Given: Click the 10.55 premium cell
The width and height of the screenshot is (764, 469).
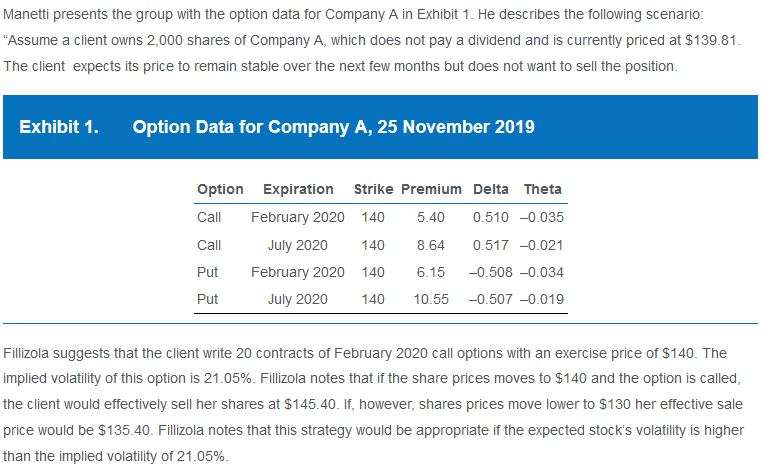Looking at the screenshot, I should (430, 299).
